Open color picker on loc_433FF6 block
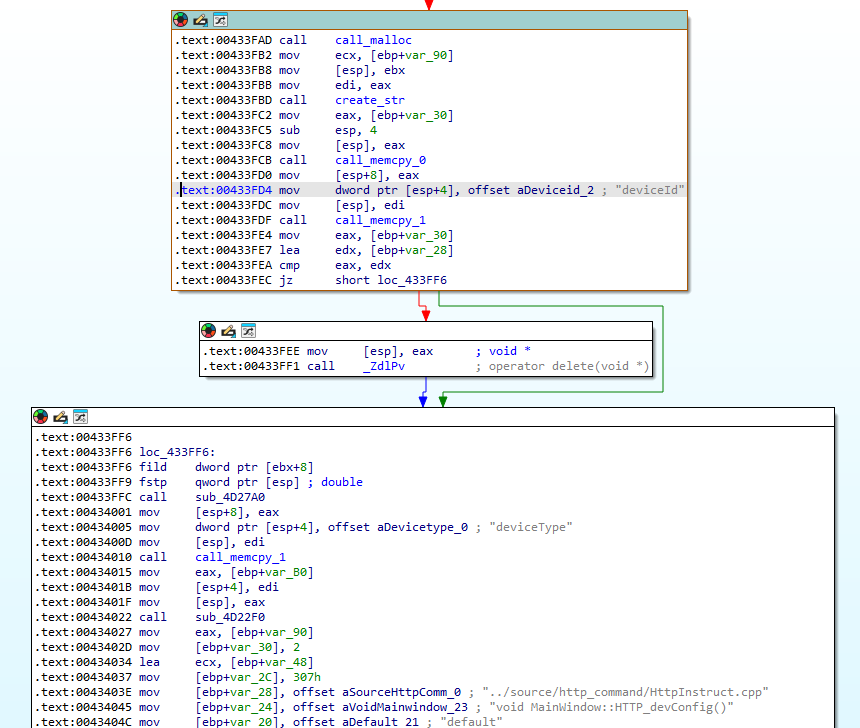The image size is (860, 728). (41, 417)
